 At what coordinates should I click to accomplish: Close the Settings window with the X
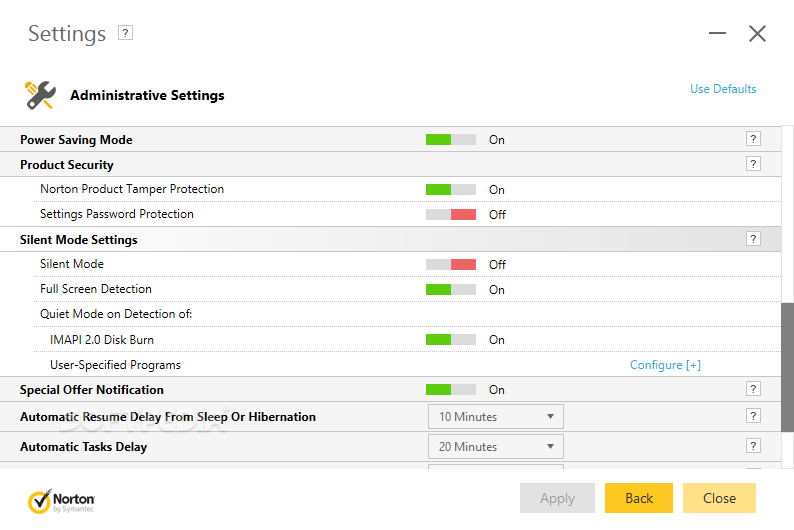(x=757, y=34)
